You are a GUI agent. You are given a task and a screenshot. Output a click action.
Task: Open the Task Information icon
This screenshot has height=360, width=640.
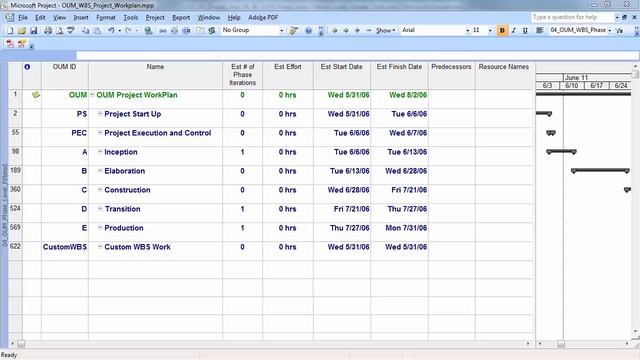[x=200, y=30]
